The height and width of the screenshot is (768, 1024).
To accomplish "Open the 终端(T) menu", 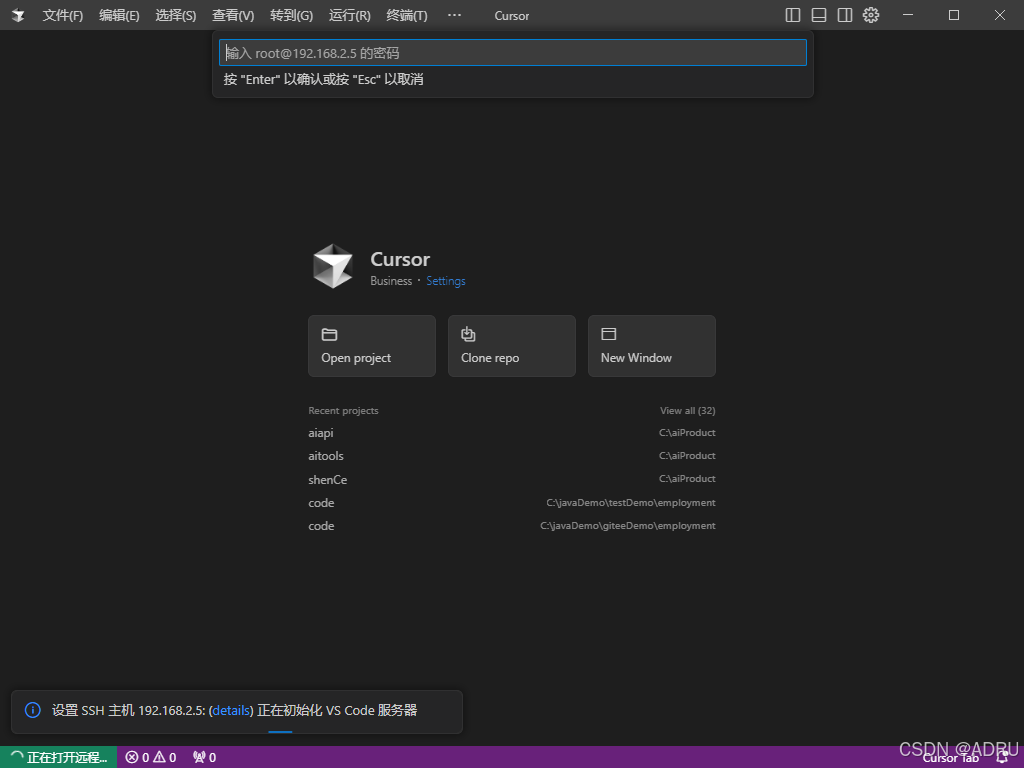I will pyautogui.click(x=407, y=16).
